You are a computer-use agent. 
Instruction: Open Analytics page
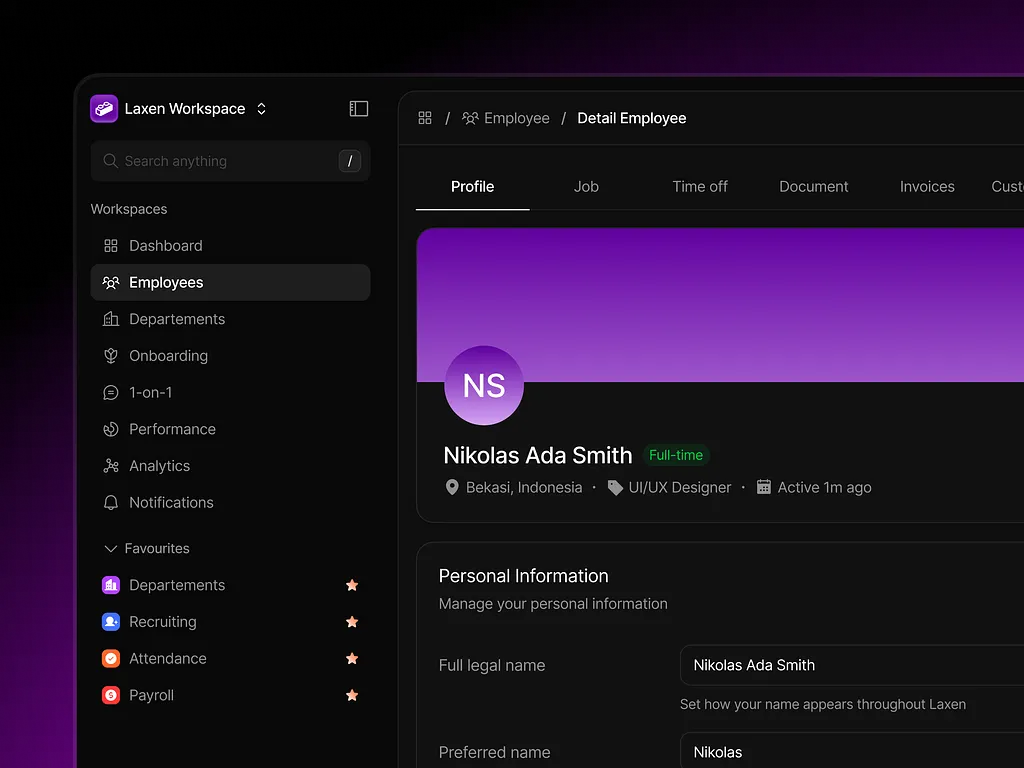coord(231,466)
